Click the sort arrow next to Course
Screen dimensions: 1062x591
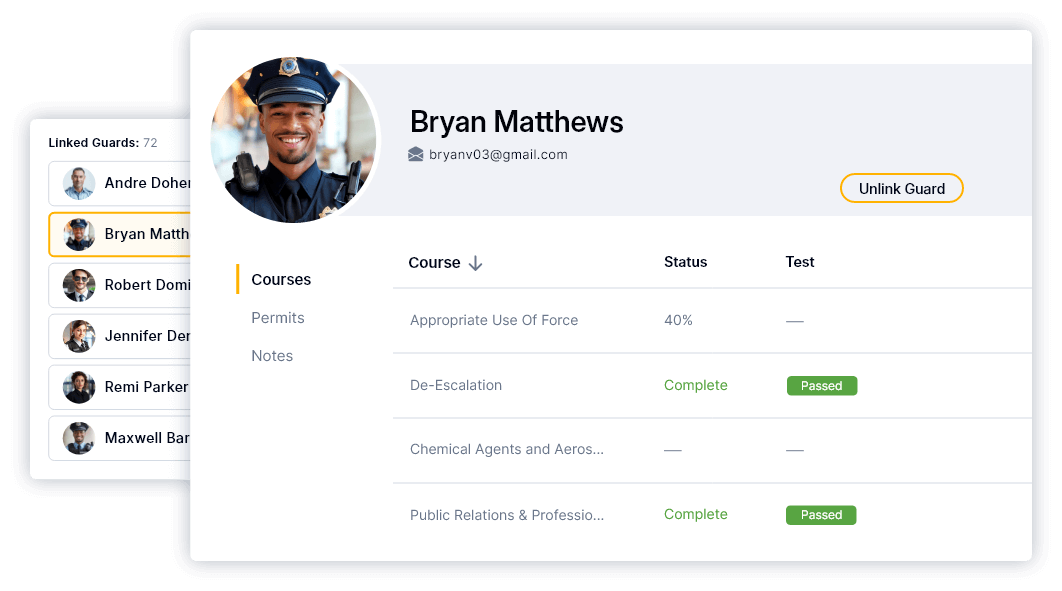pyautogui.click(x=473, y=262)
